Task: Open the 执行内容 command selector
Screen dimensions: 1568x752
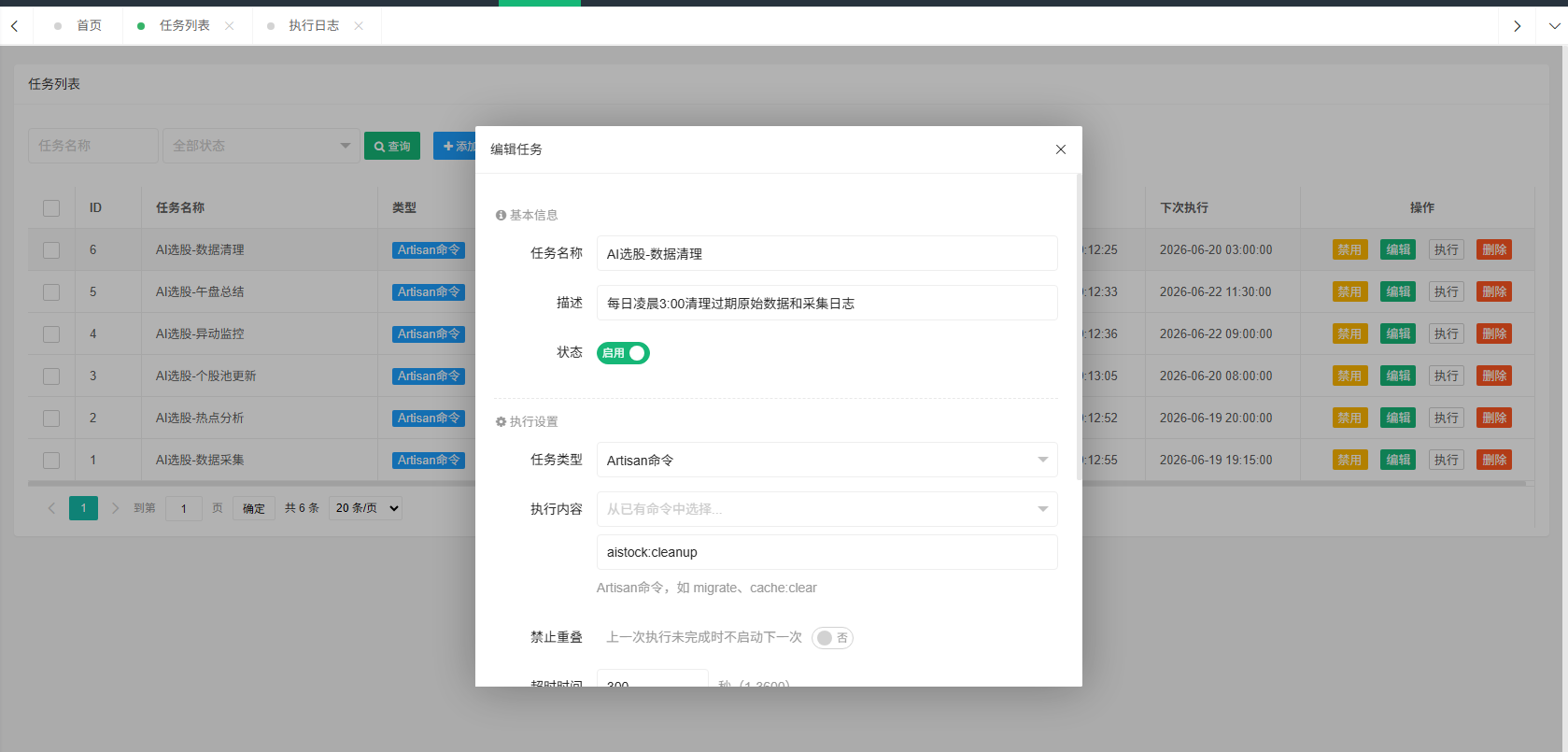Action: point(826,509)
